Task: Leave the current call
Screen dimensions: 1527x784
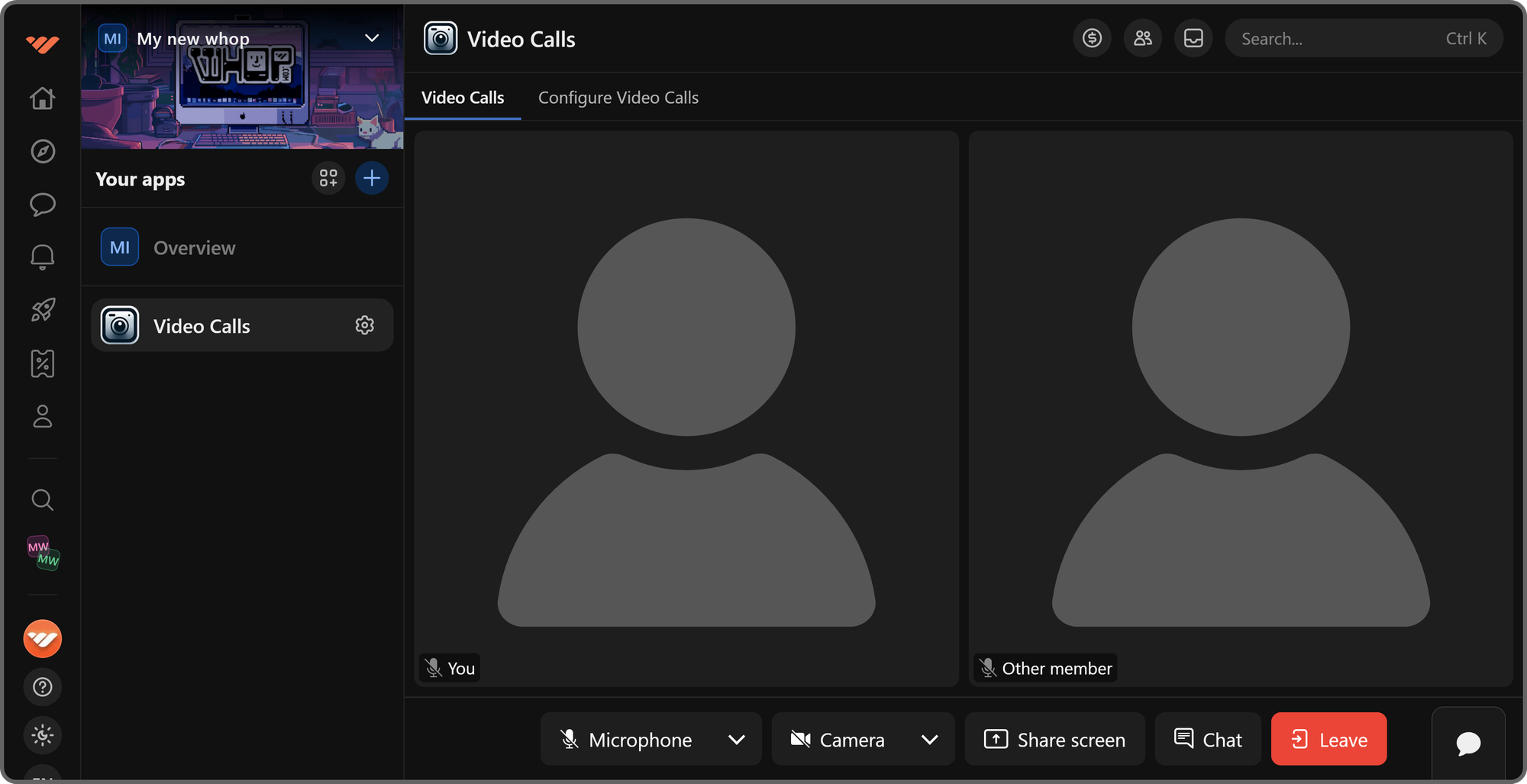Action: (1328, 739)
